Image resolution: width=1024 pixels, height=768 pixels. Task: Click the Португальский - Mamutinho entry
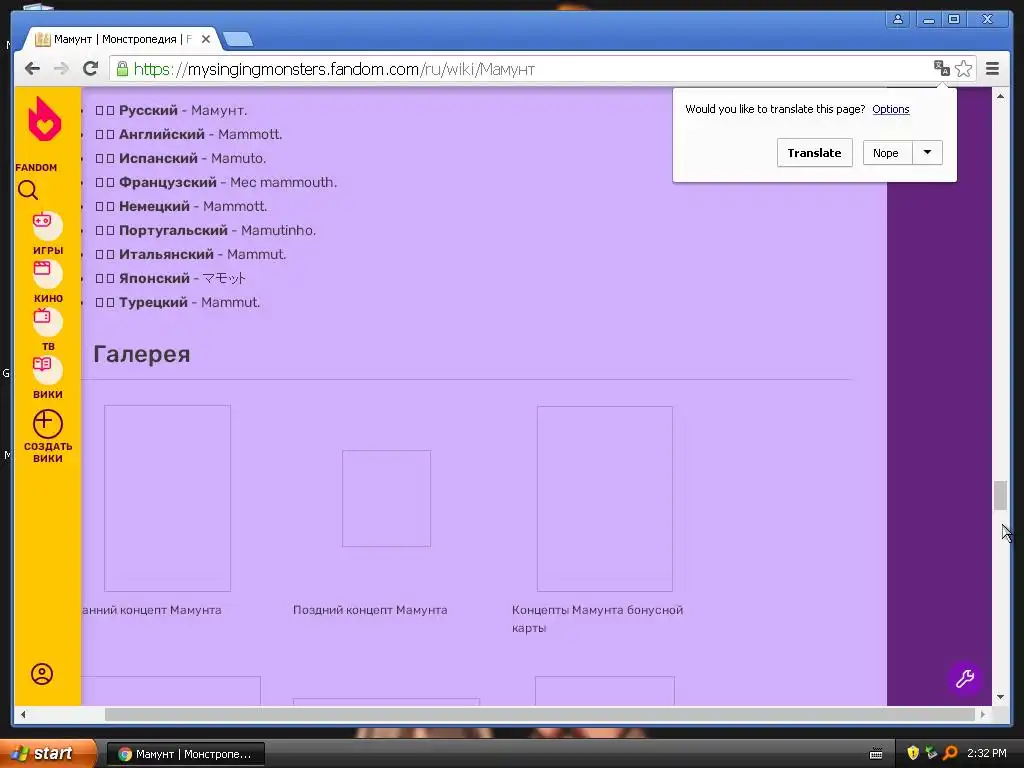(206, 231)
